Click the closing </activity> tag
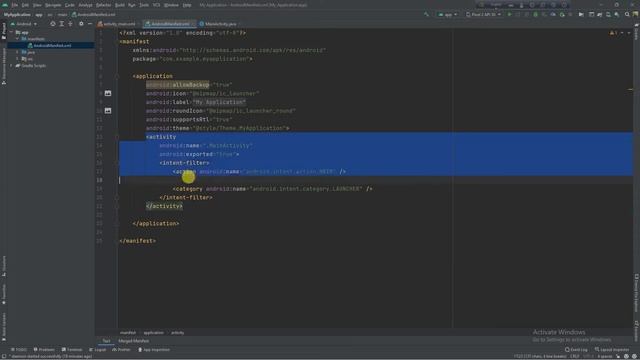Viewport: 640px width, 360px height. click(x=164, y=206)
